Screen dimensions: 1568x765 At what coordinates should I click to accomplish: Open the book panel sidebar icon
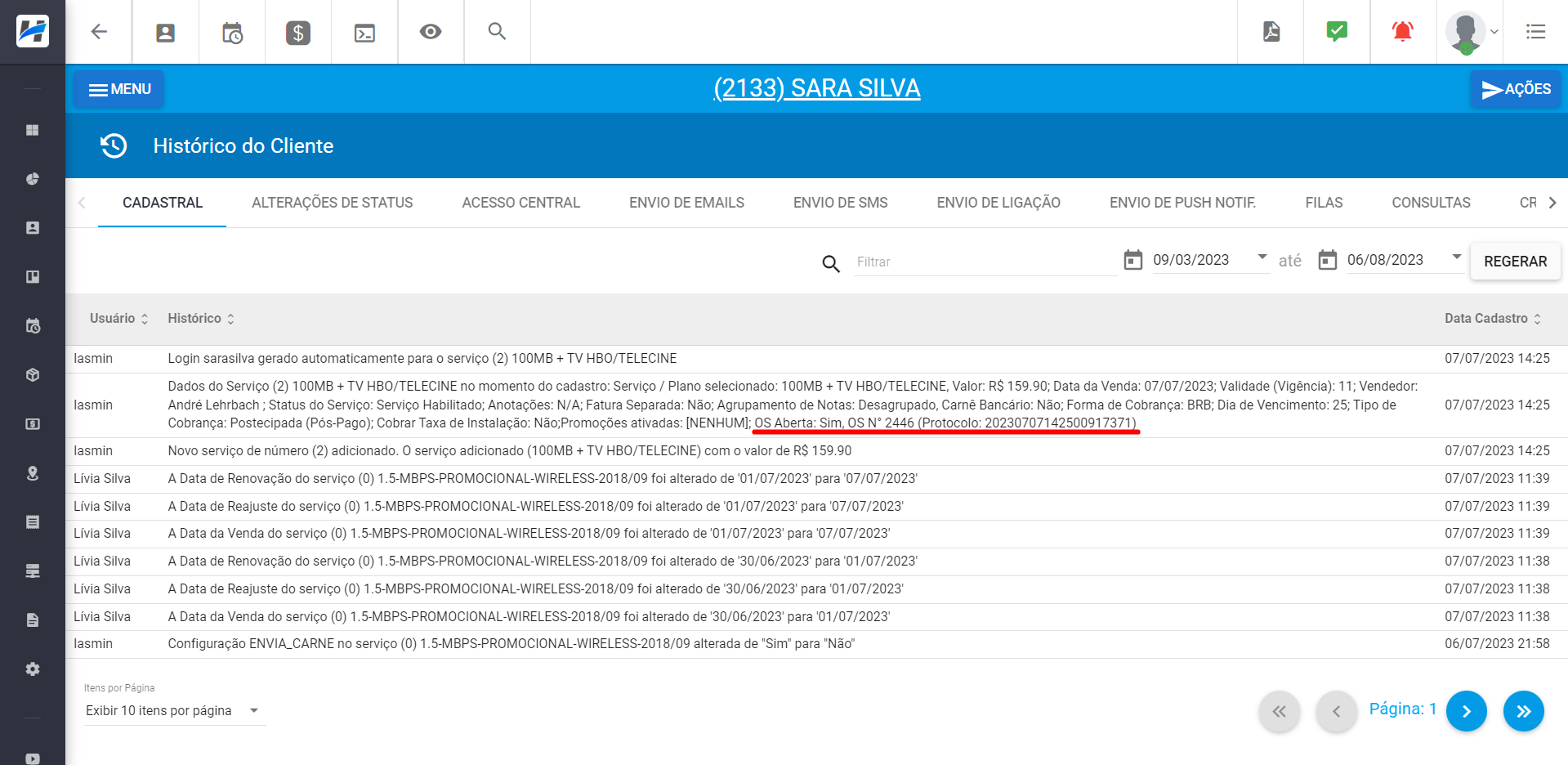click(33, 277)
